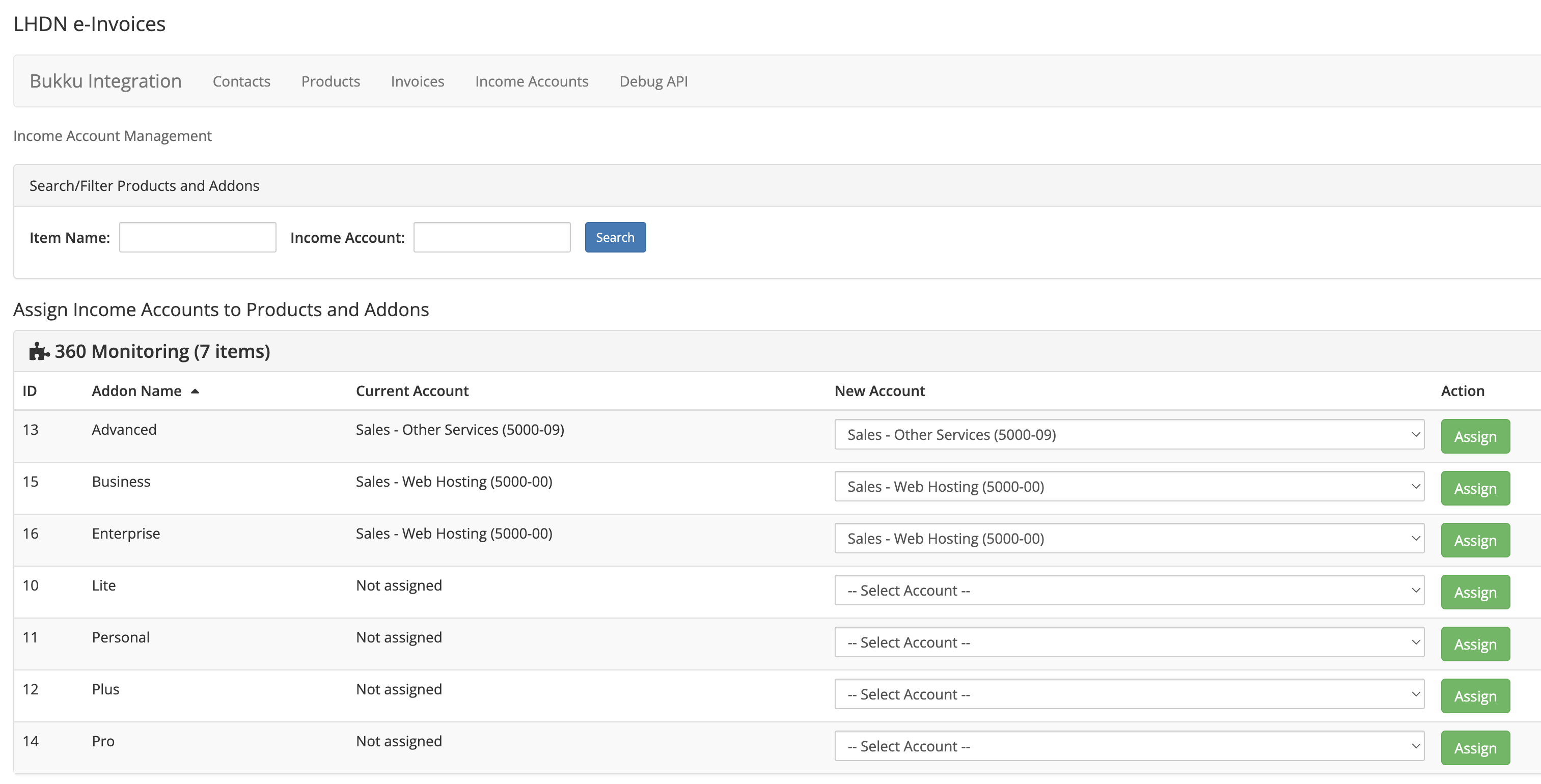Click Assign for the Pro addon

(1475, 748)
